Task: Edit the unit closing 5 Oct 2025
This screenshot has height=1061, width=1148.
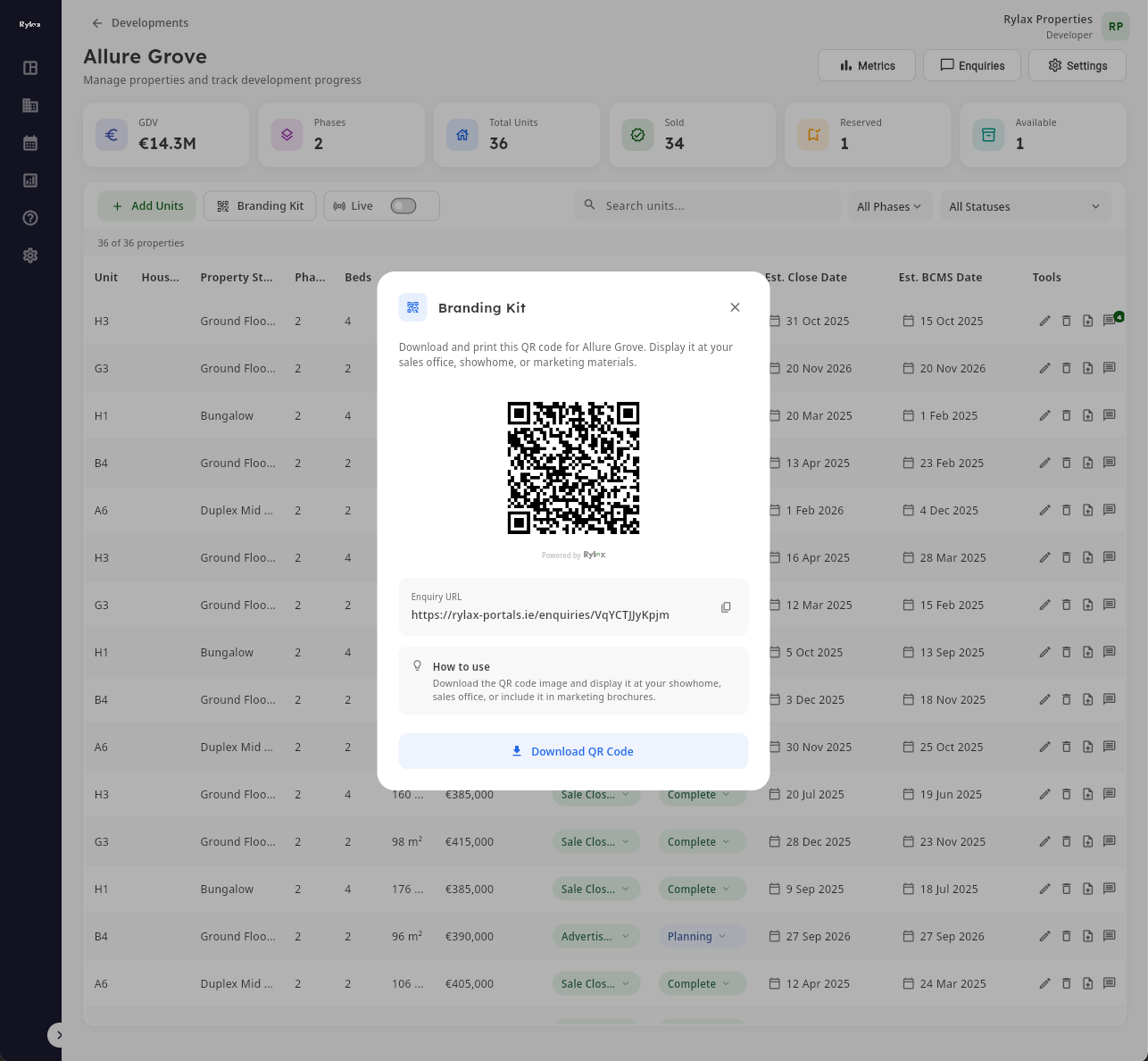Action: (x=1044, y=652)
